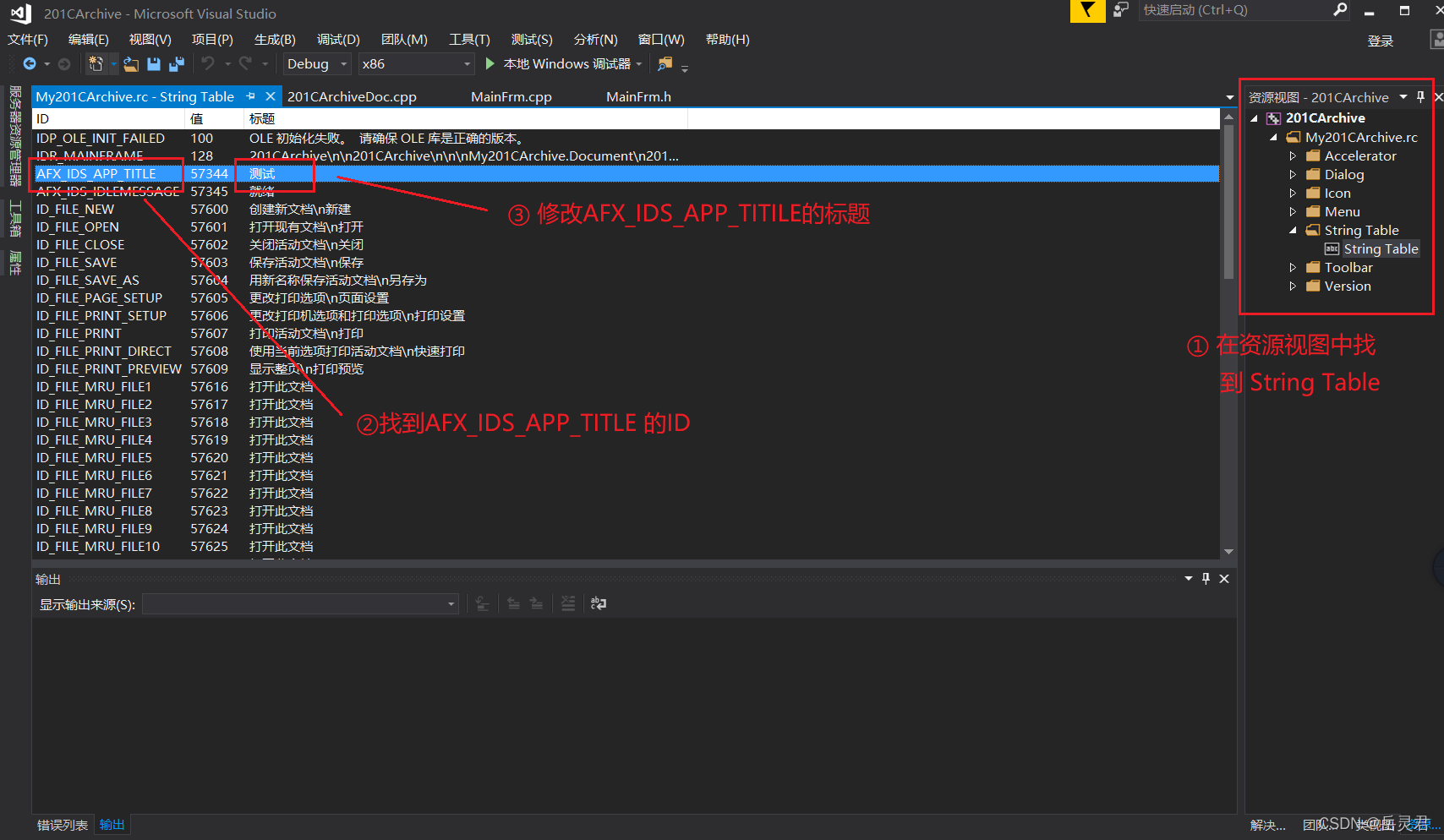
Task: Toggle word wrap in Output panel
Action: click(x=599, y=603)
